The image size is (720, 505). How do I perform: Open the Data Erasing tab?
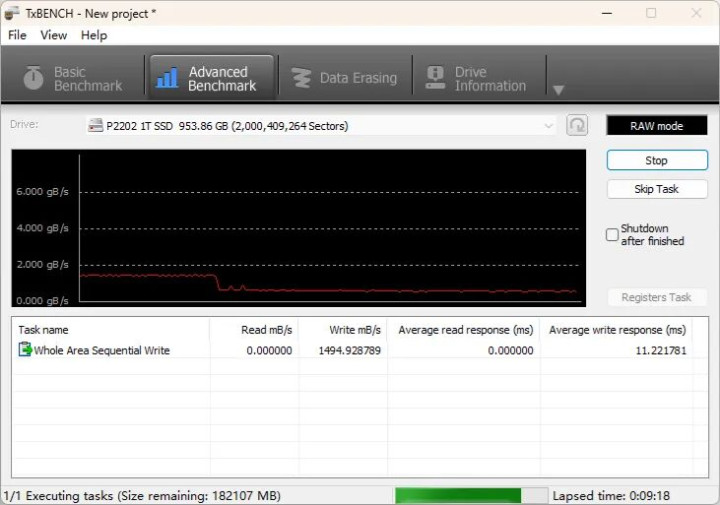[x=345, y=79]
